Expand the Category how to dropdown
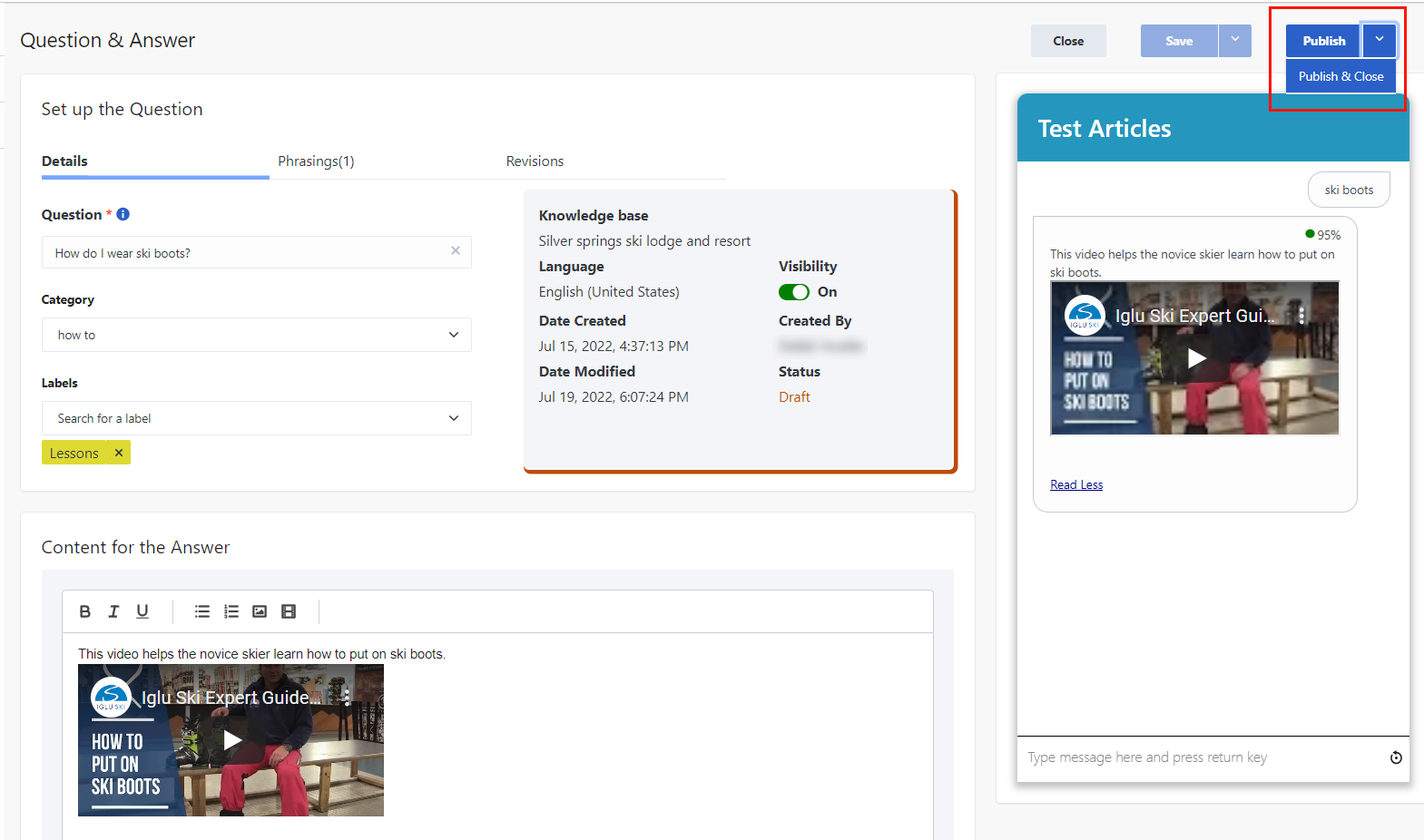The width and height of the screenshot is (1424, 840). [257, 335]
